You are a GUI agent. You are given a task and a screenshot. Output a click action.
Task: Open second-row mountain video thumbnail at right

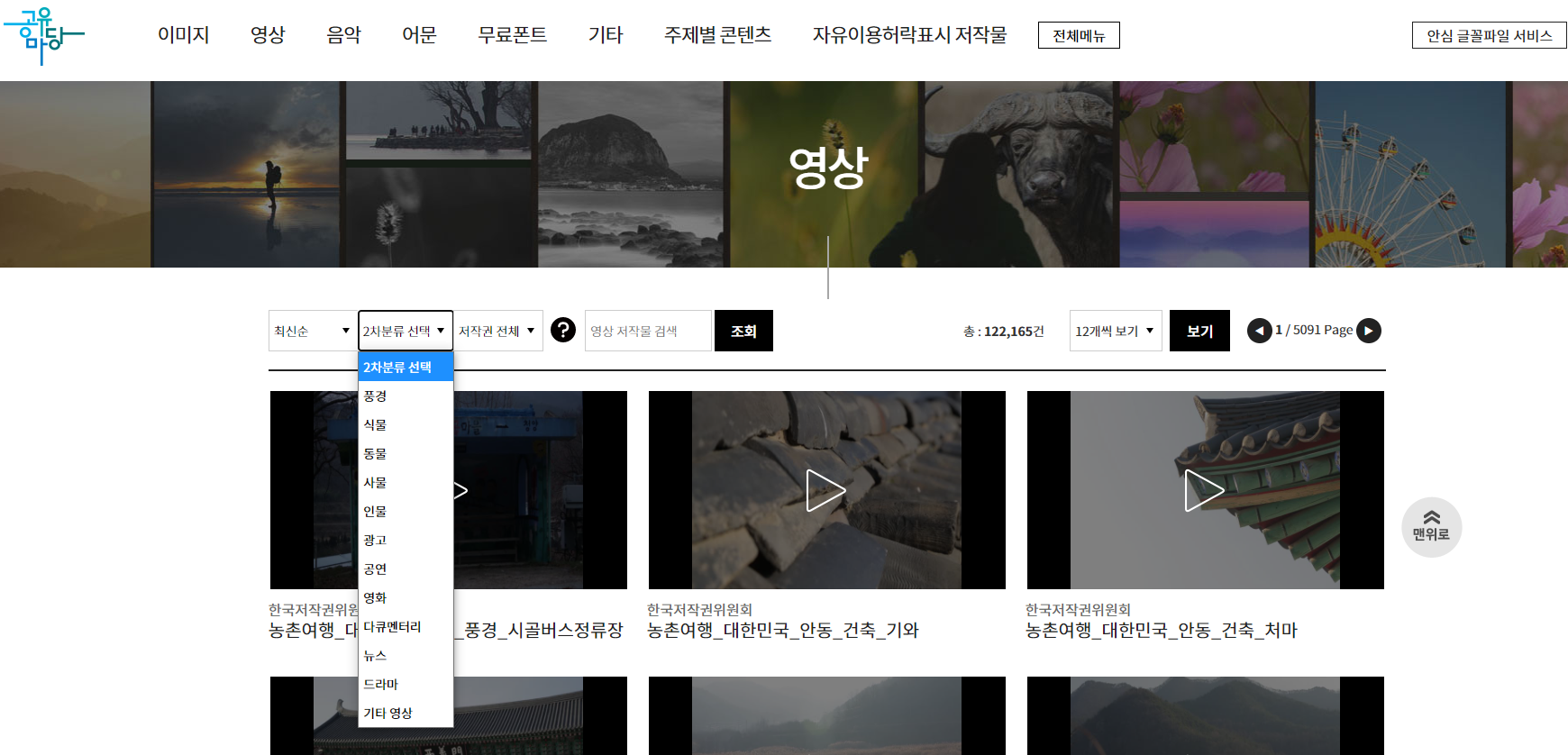click(x=1206, y=715)
